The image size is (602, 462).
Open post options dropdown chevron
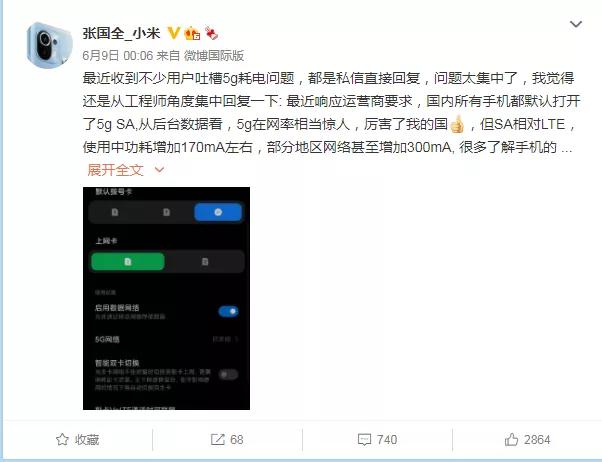(x=576, y=25)
